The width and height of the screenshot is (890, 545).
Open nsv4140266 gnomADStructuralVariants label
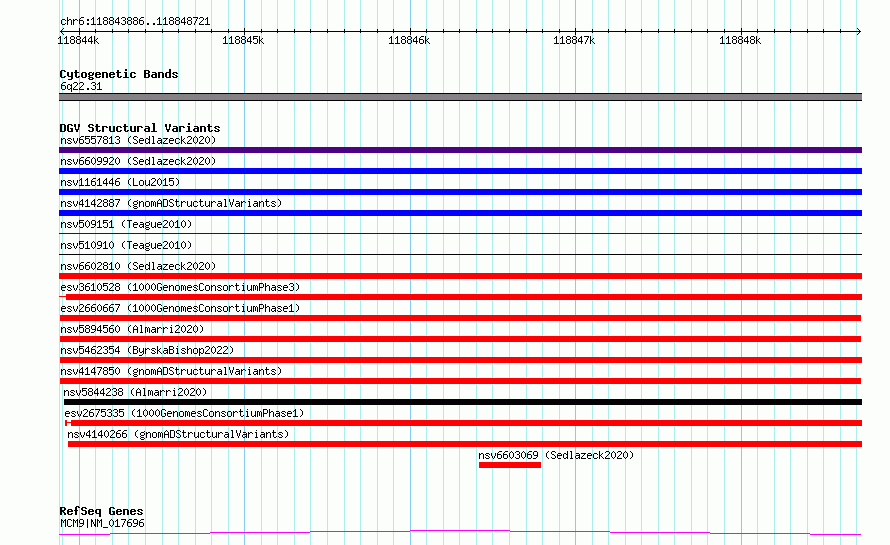(x=178, y=434)
